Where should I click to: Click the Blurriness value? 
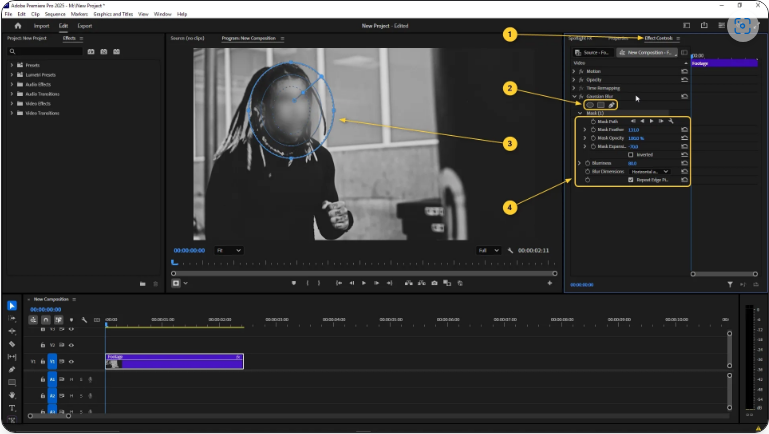click(632, 163)
